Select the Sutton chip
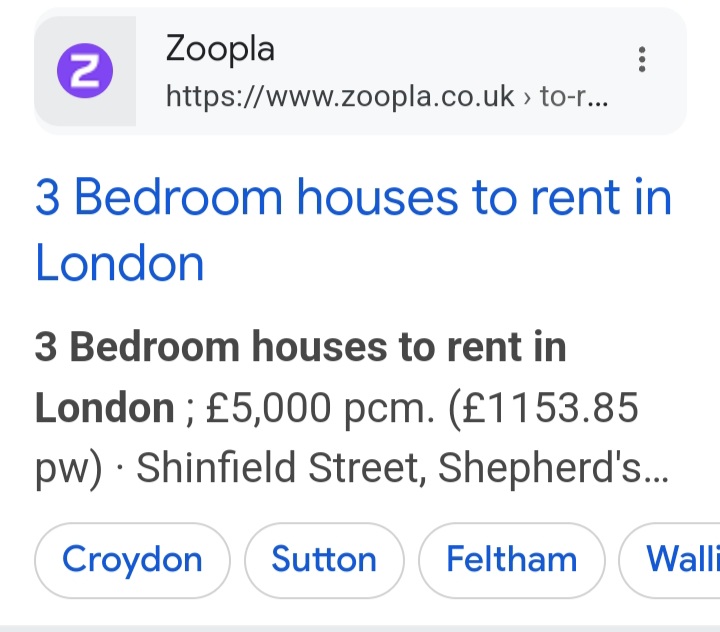This screenshot has height=632, width=720. [324, 559]
